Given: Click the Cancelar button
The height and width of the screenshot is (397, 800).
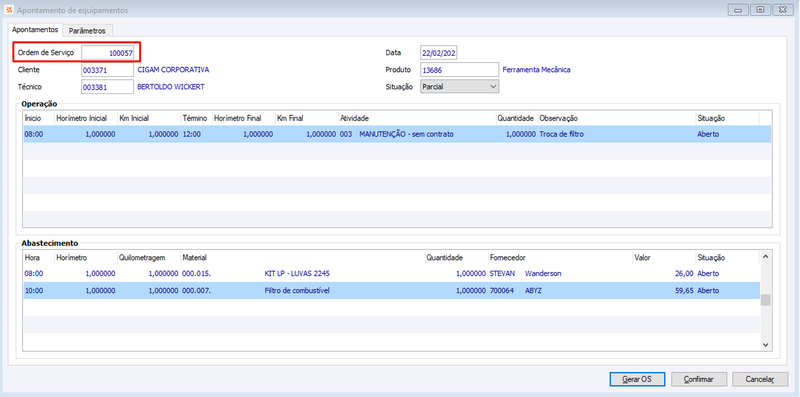Looking at the screenshot, I should pos(760,379).
